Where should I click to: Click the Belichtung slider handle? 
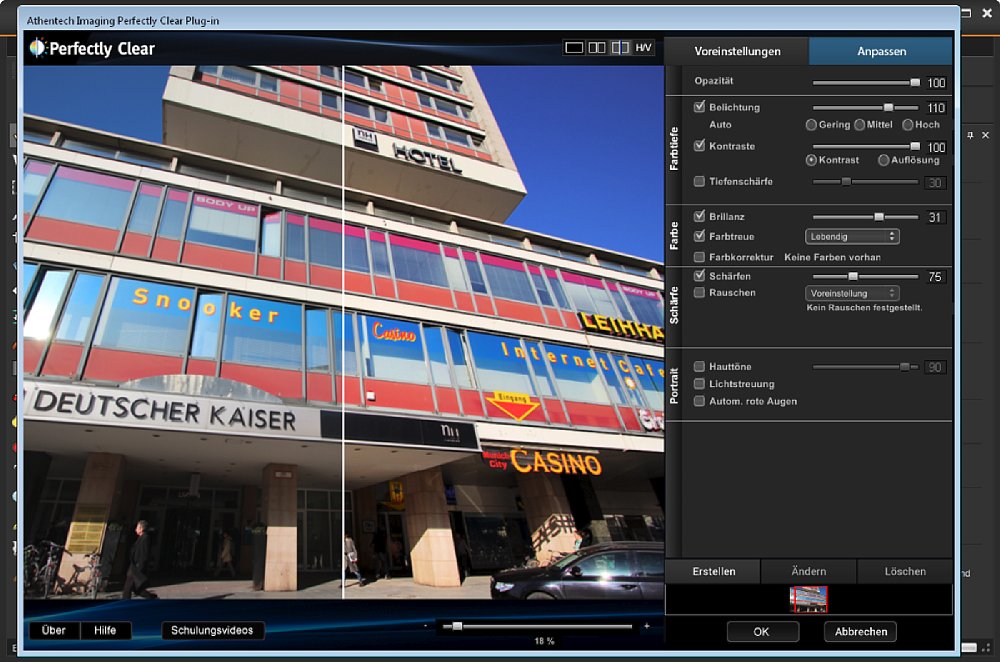(888, 107)
